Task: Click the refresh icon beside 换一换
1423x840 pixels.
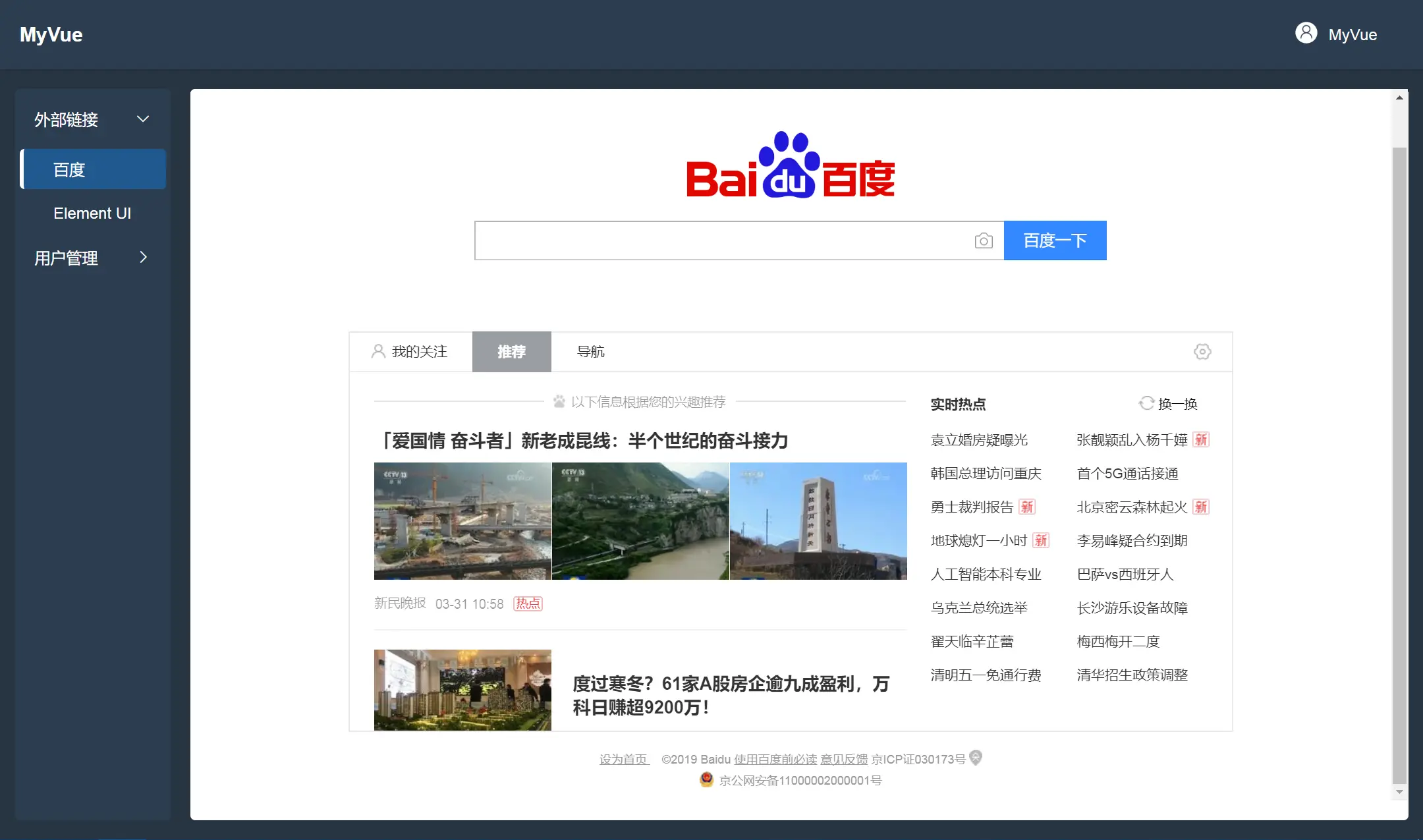Action: click(1146, 403)
